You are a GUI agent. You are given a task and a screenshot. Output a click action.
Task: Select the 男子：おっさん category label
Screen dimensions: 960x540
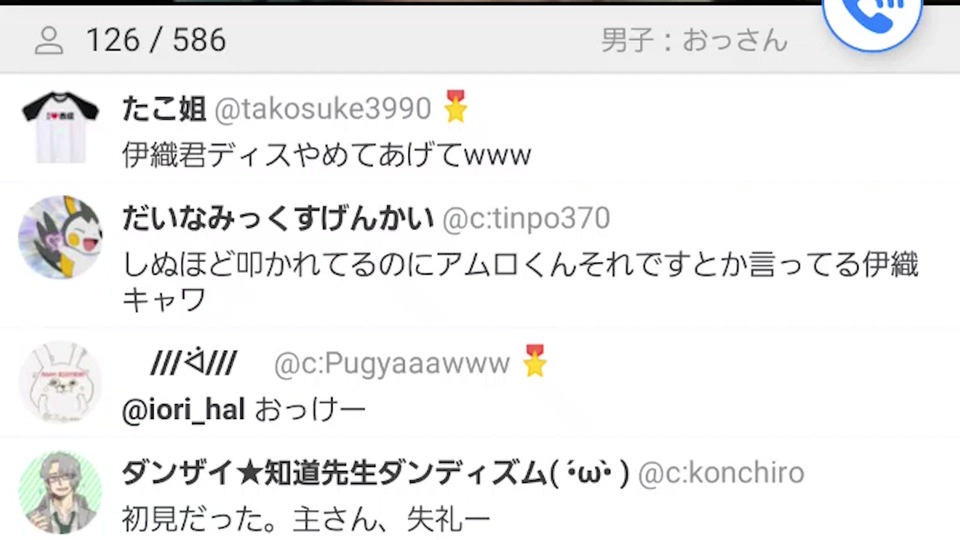coord(694,40)
